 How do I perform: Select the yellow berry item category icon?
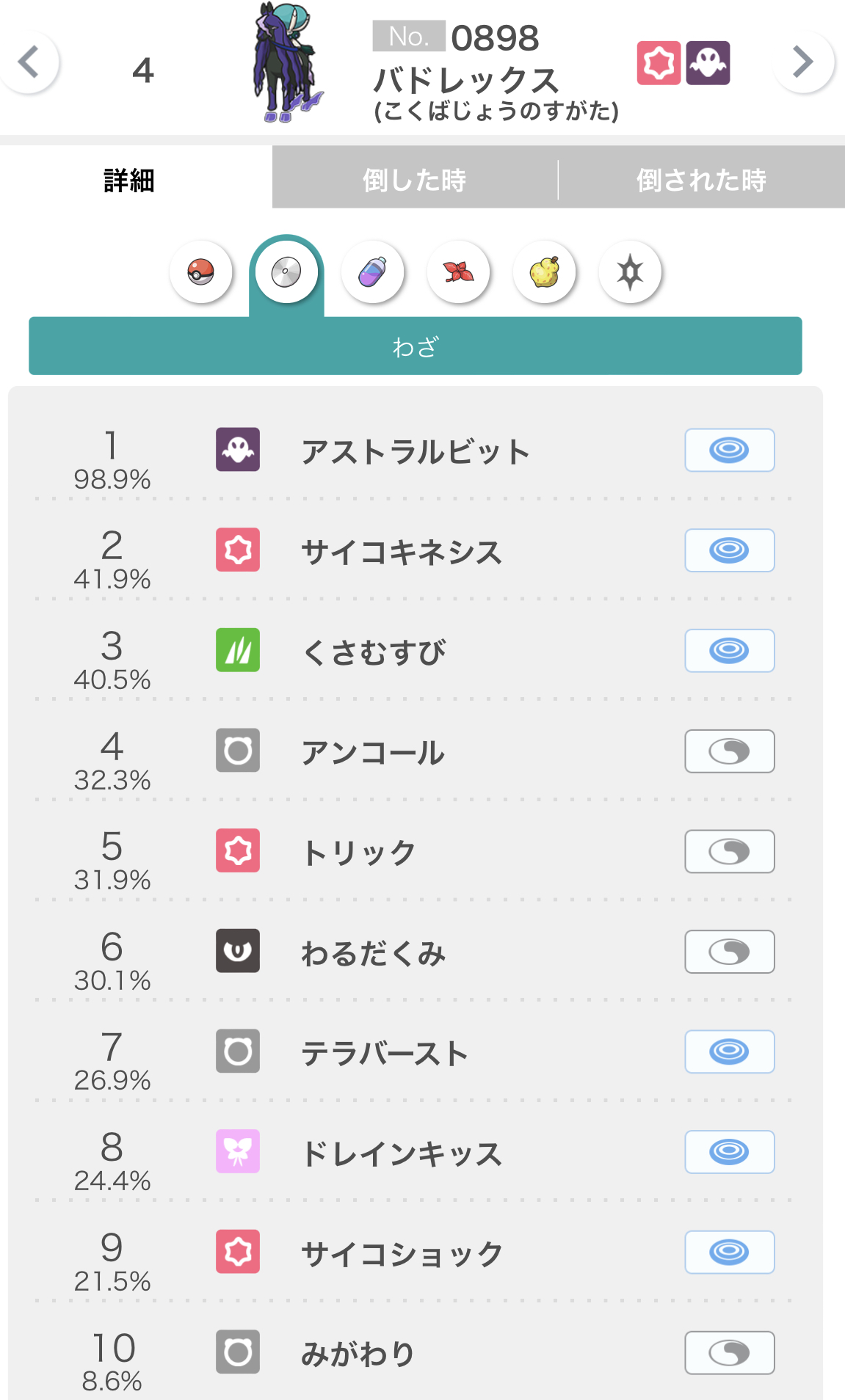[544, 272]
